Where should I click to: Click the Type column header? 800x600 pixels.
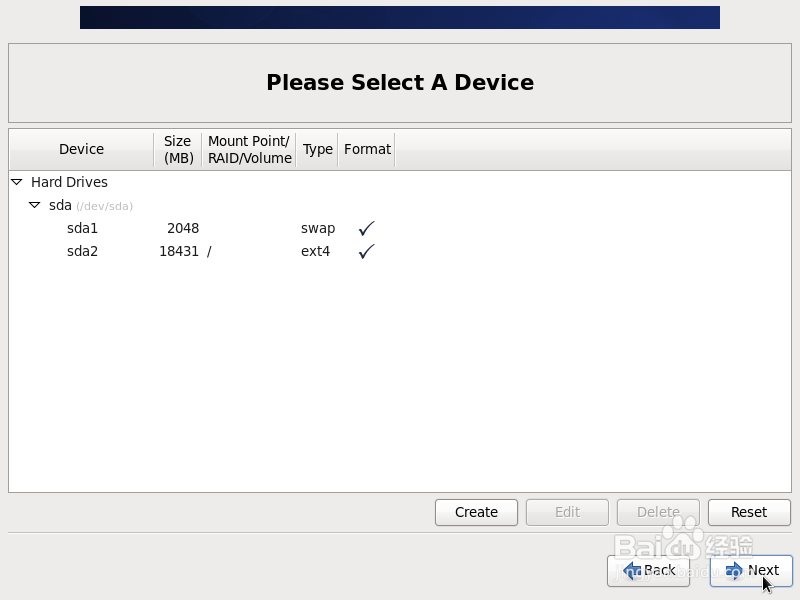317,148
